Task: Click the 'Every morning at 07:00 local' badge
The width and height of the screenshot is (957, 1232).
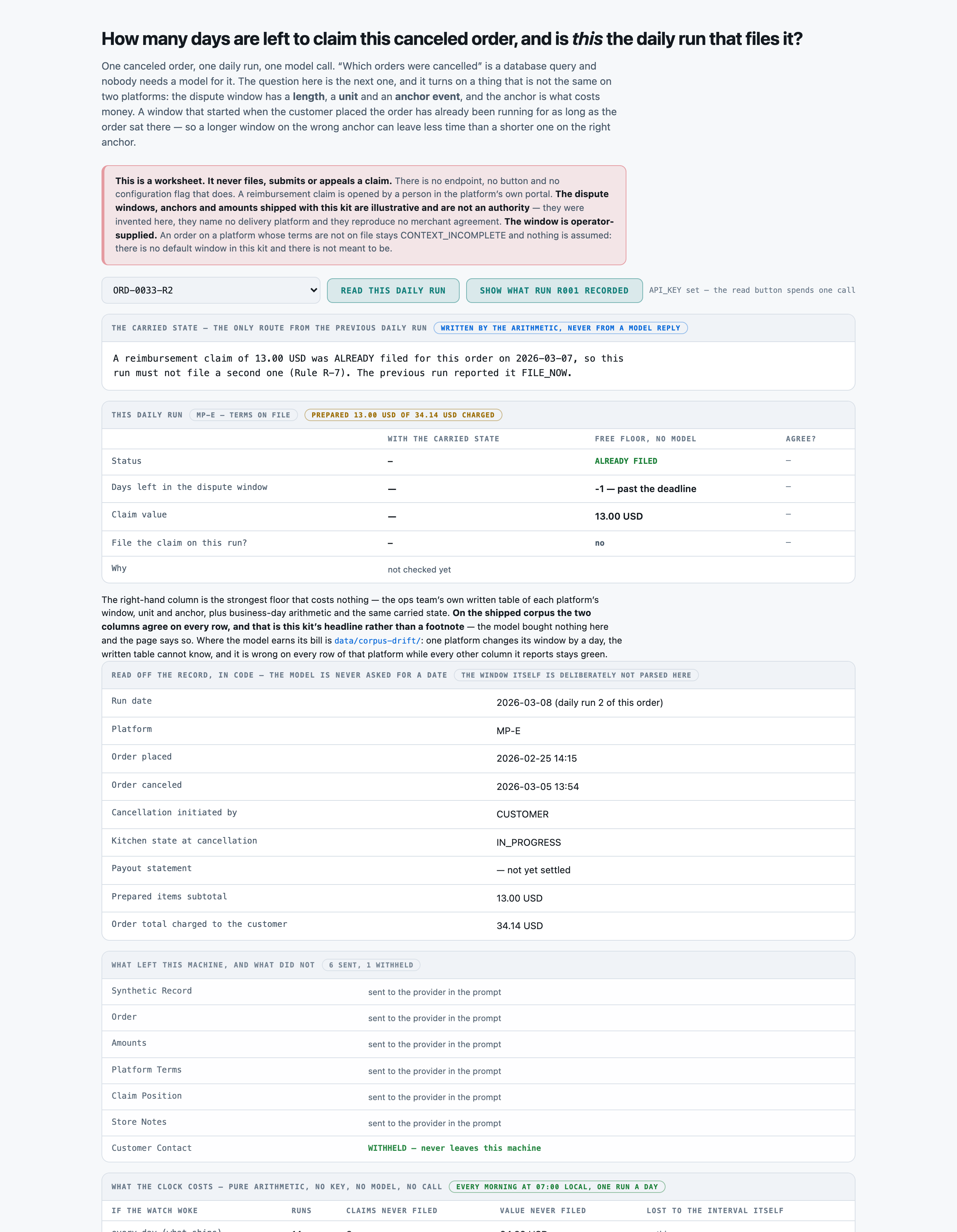Action: point(557,1187)
